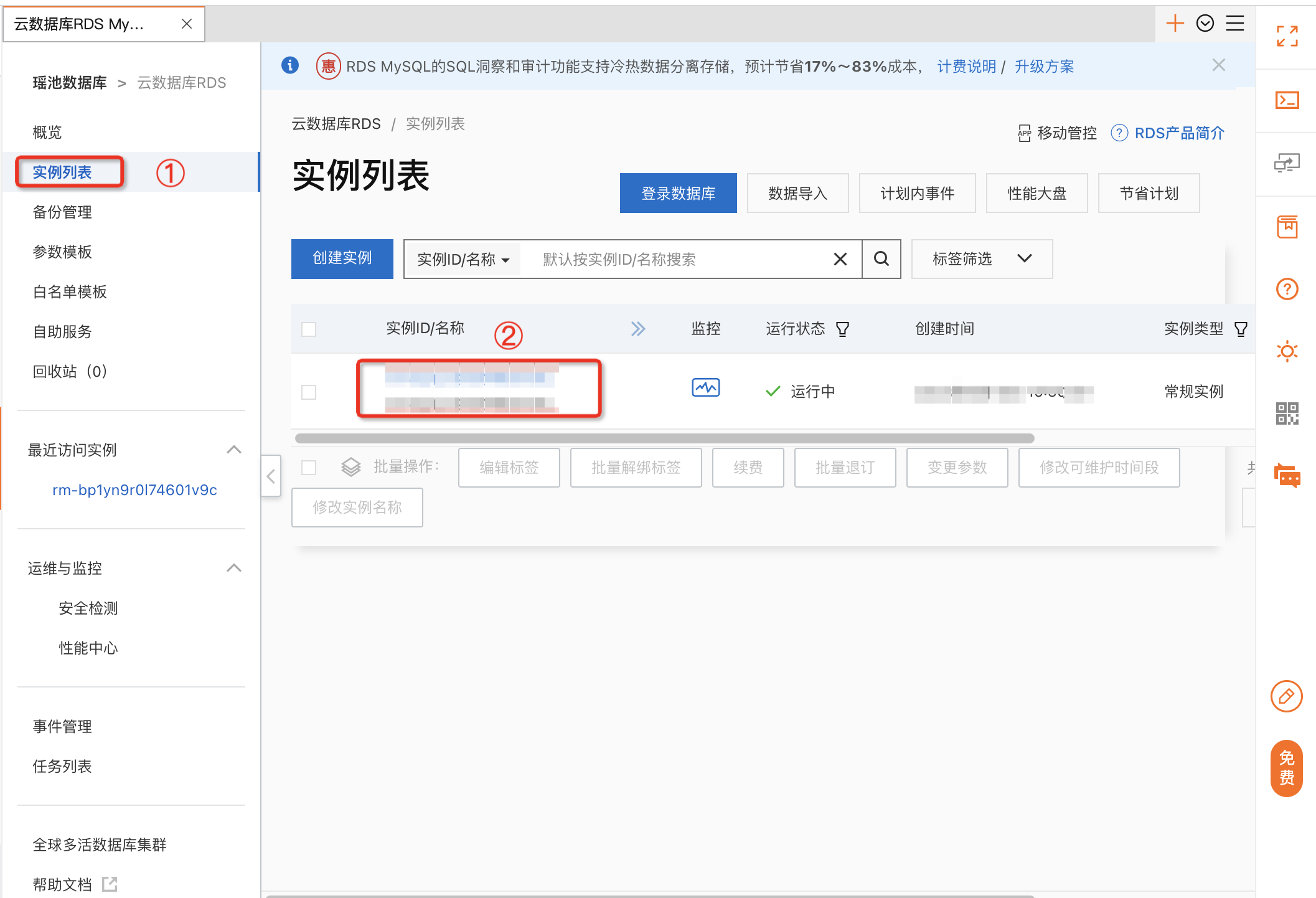This screenshot has width=1316, height=898.
Task: Click the 创建实例 button
Action: point(342,258)
